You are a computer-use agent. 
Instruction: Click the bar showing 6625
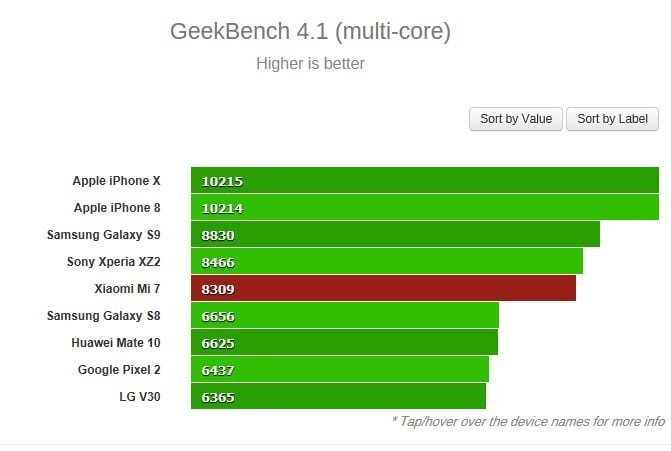[344, 342]
